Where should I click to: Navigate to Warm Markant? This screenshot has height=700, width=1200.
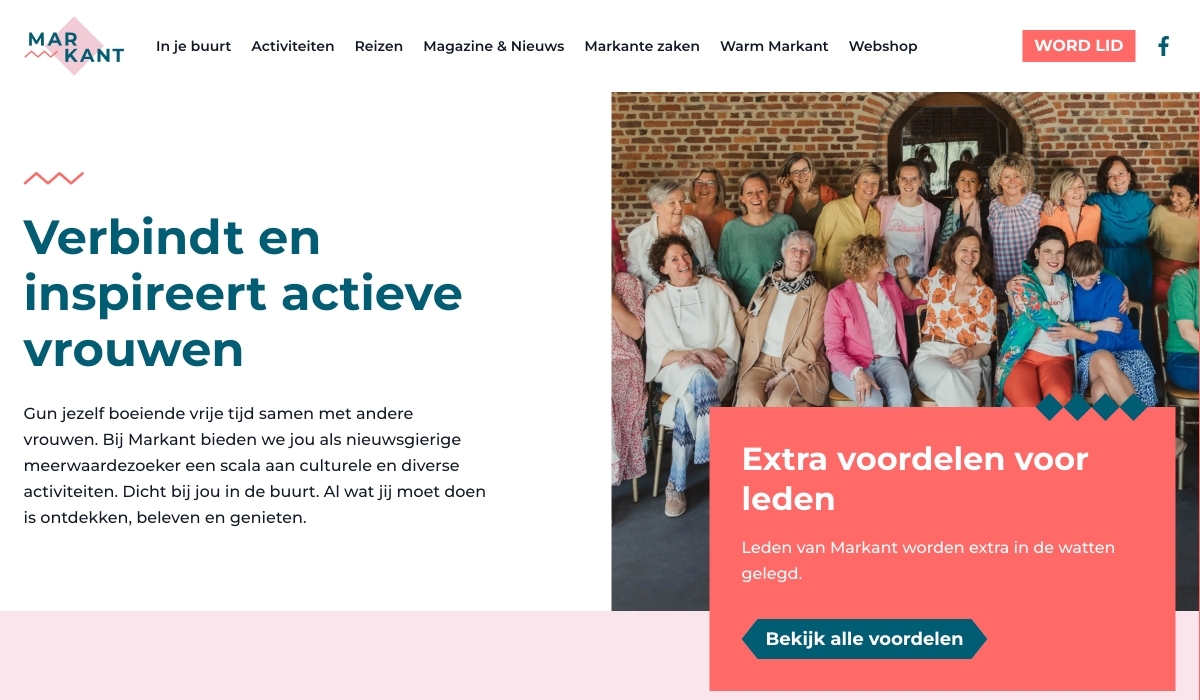pyautogui.click(x=774, y=46)
